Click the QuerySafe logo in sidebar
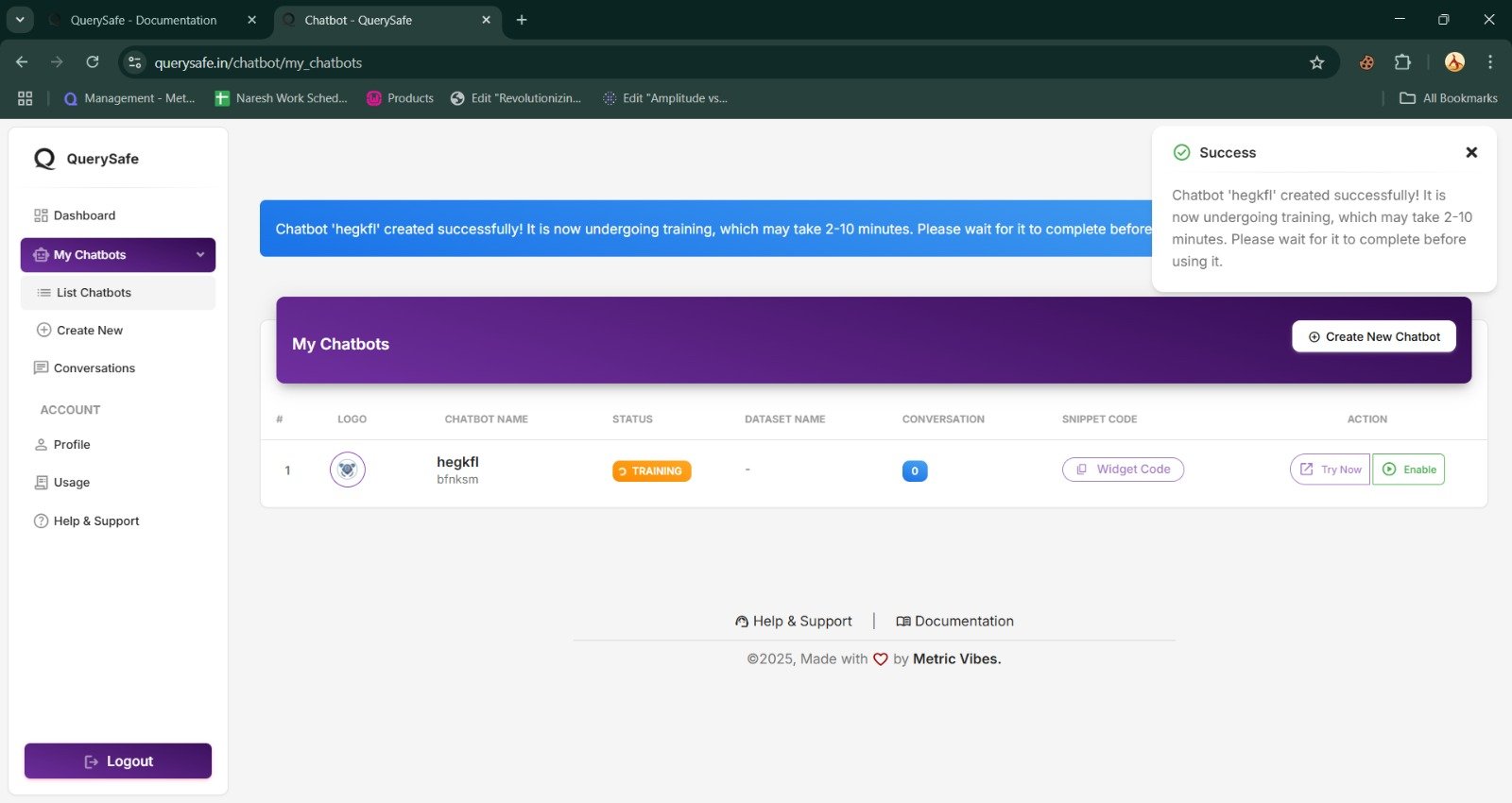Viewport: 1512px width, 803px height. pos(86,159)
